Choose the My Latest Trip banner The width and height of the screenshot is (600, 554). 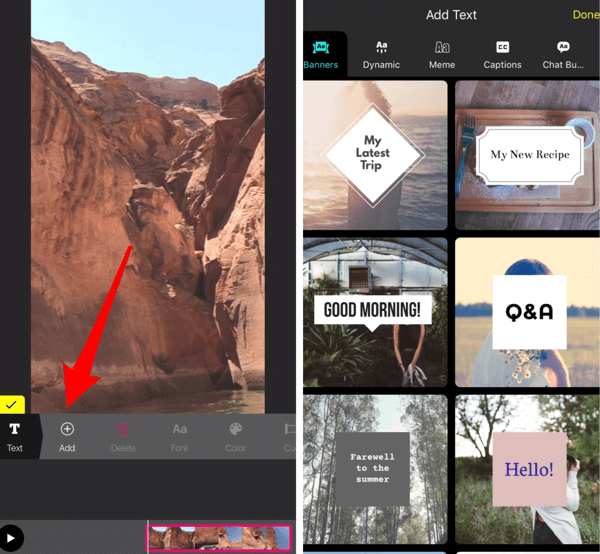pos(375,155)
